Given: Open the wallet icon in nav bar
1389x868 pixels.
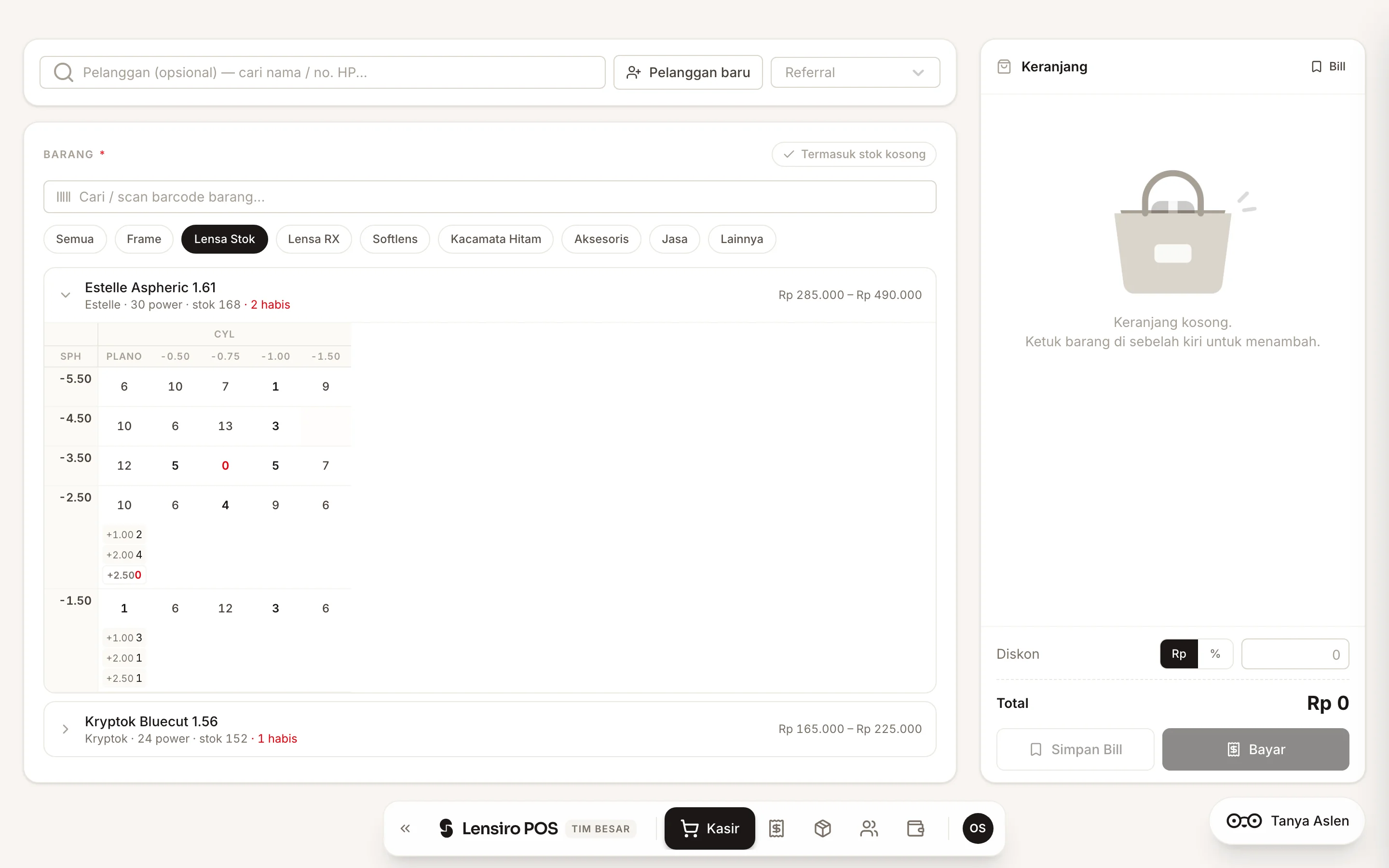Looking at the screenshot, I should 915,828.
